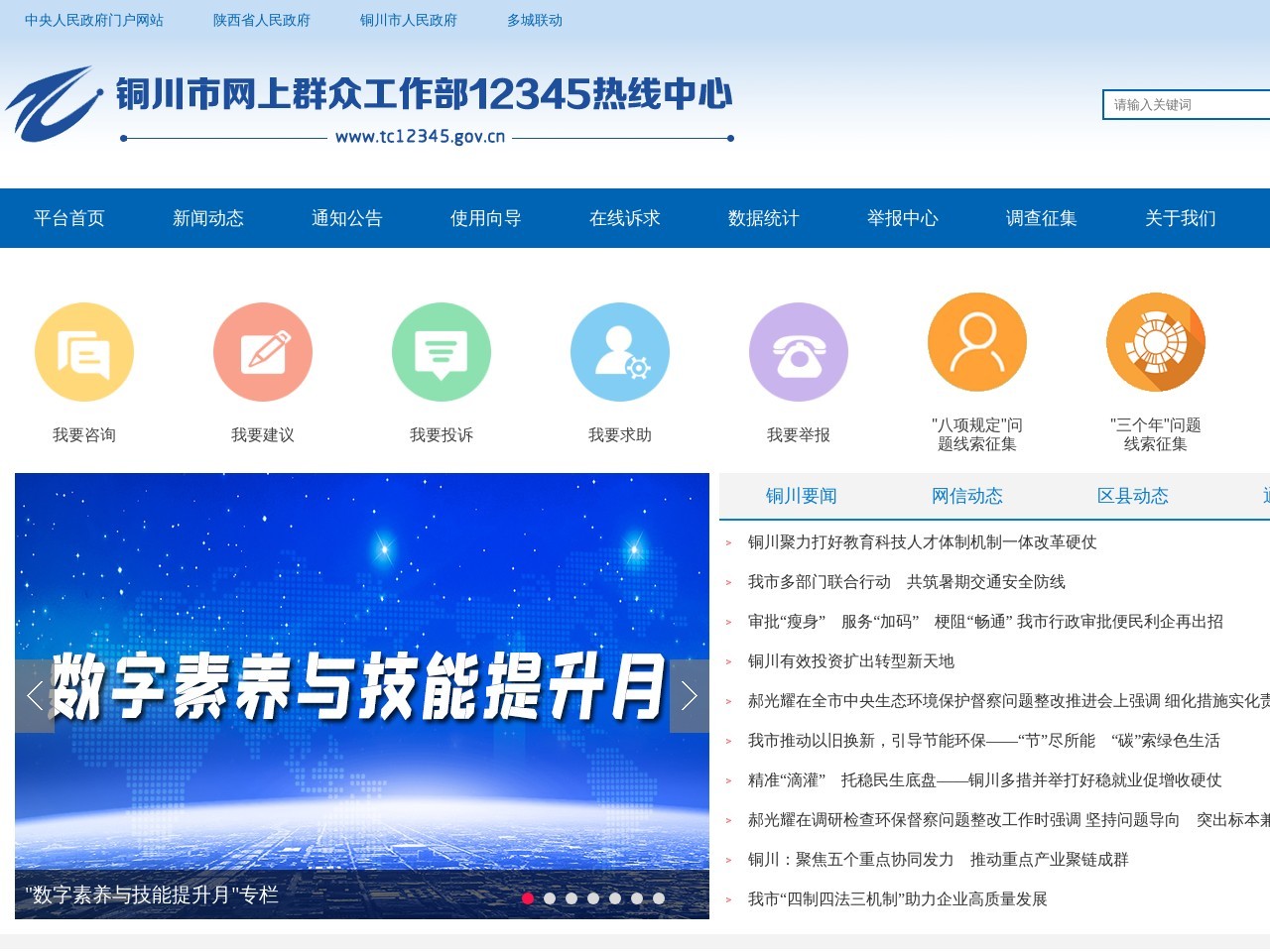1270x952 pixels.
Task: Select the 我要求助 help request icon
Action: click(620, 351)
